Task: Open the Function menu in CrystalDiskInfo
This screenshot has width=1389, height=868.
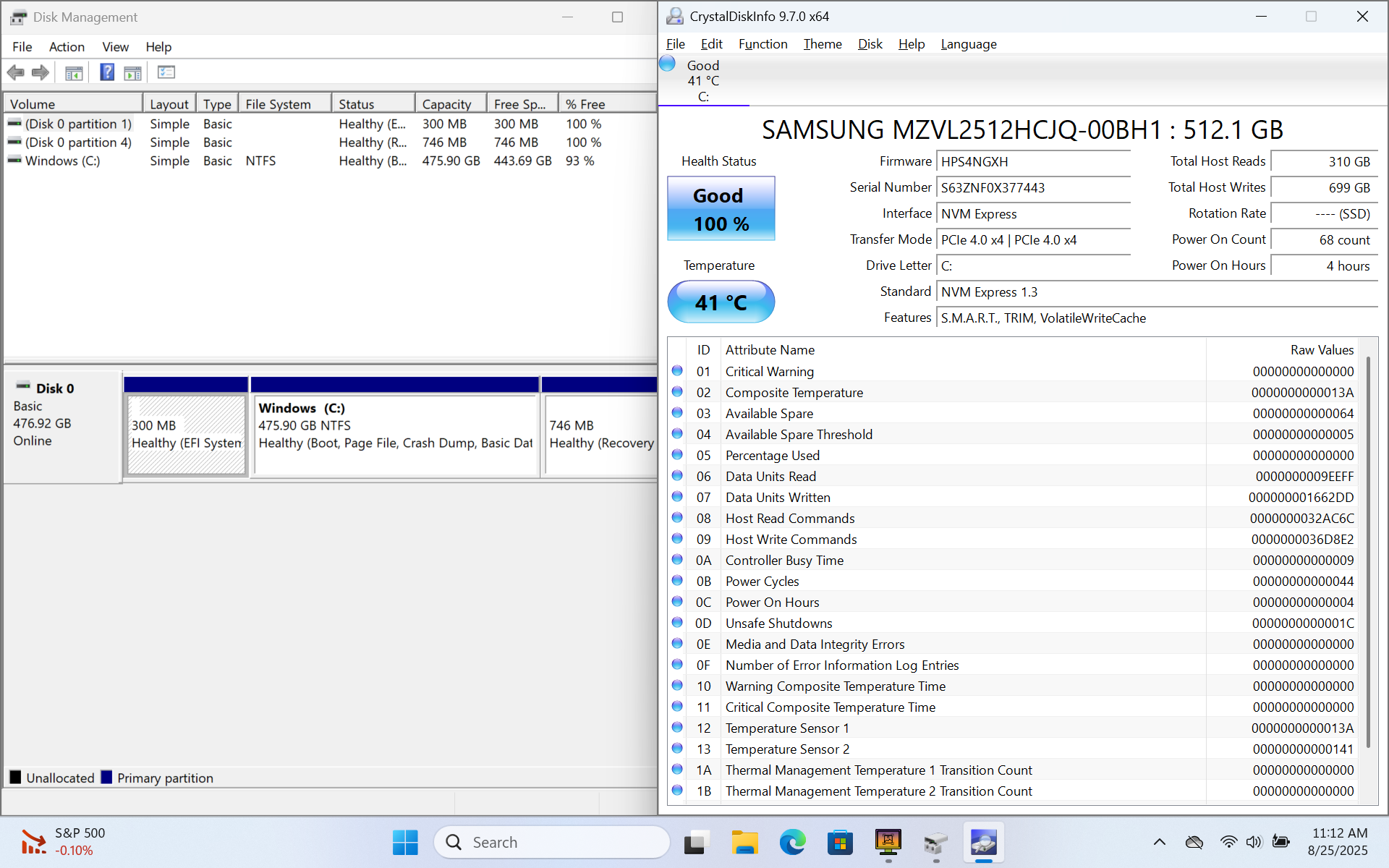Action: [763, 44]
